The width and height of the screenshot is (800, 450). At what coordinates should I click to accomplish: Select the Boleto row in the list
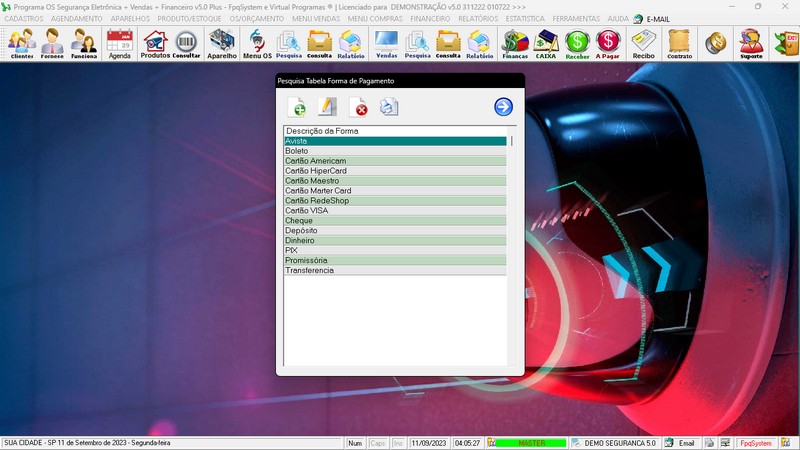[x=395, y=151]
